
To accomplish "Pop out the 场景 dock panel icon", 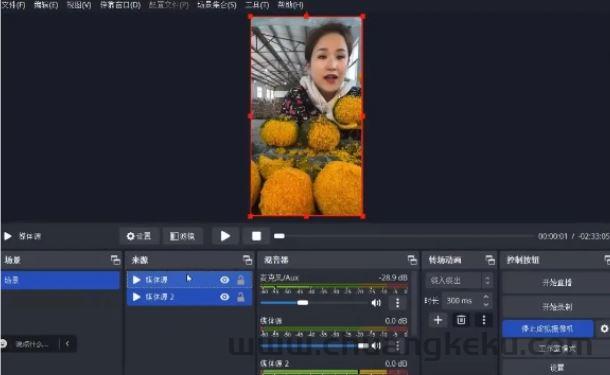I will [116, 260].
